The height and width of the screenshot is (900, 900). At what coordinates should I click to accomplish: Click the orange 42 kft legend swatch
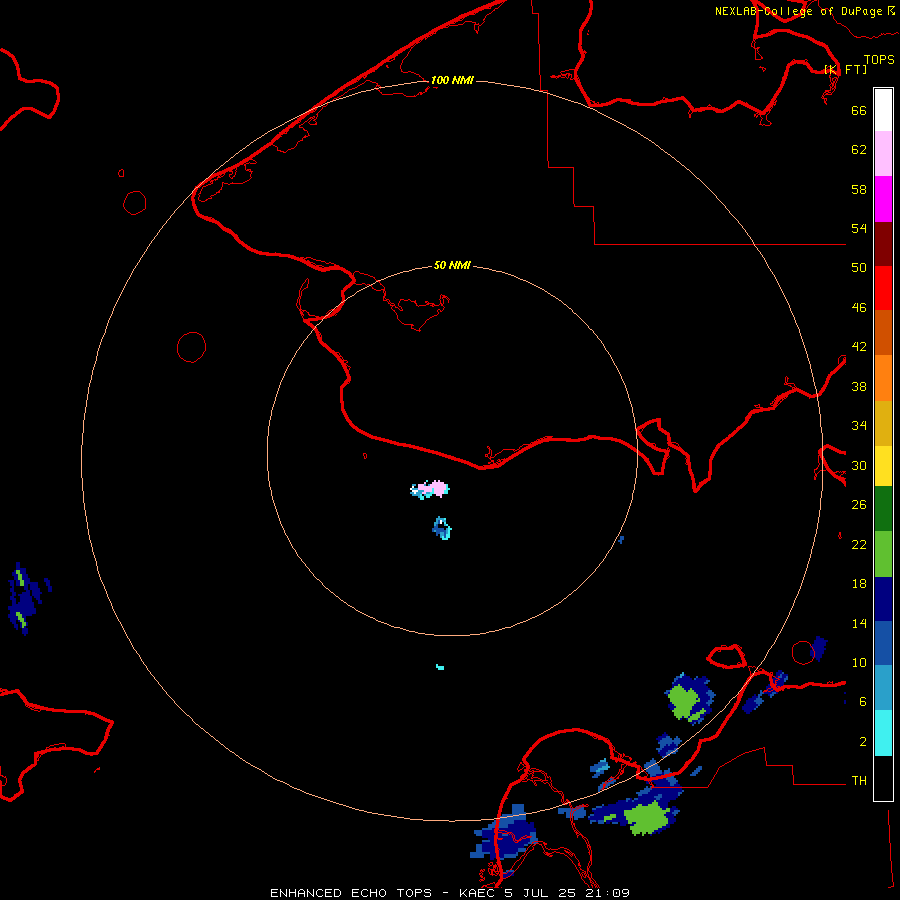pos(883,378)
